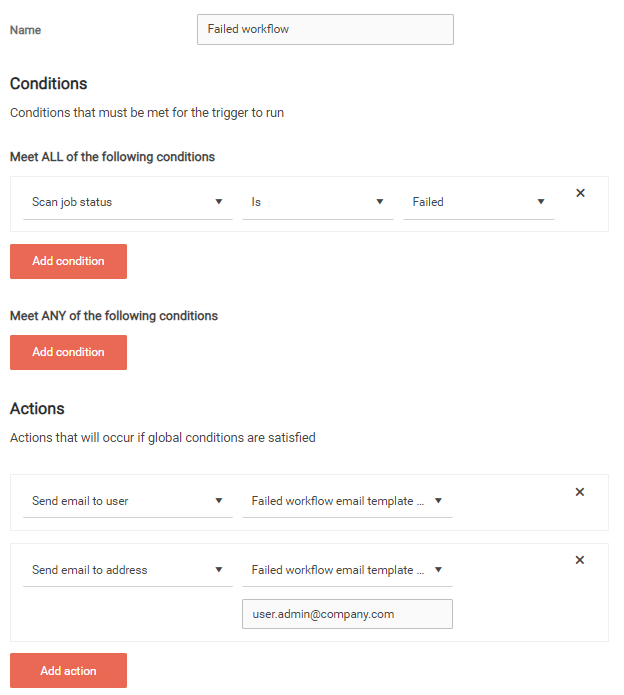Choose email template for Send email to address

tap(346, 570)
